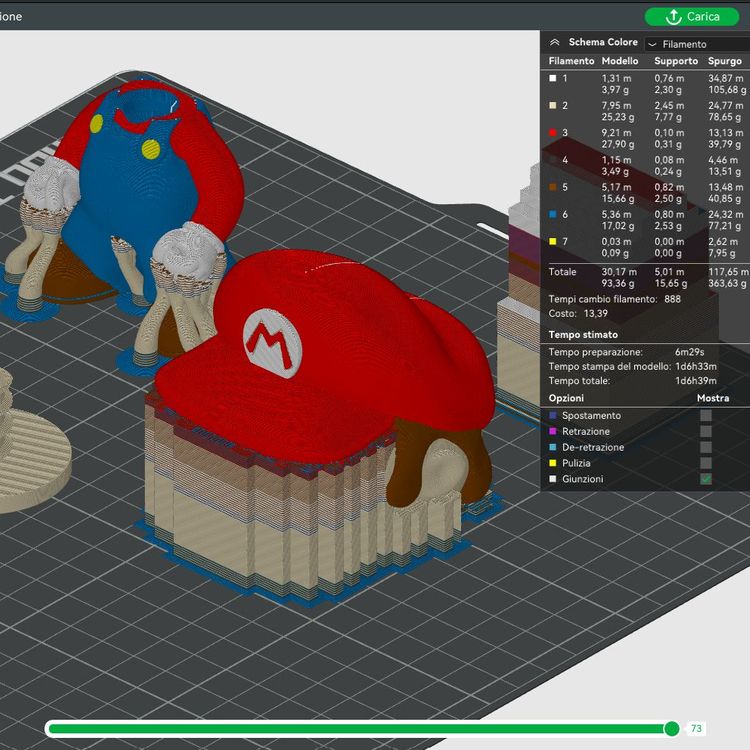
Task: Click the Opzioni section heading
Action: (x=566, y=398)
